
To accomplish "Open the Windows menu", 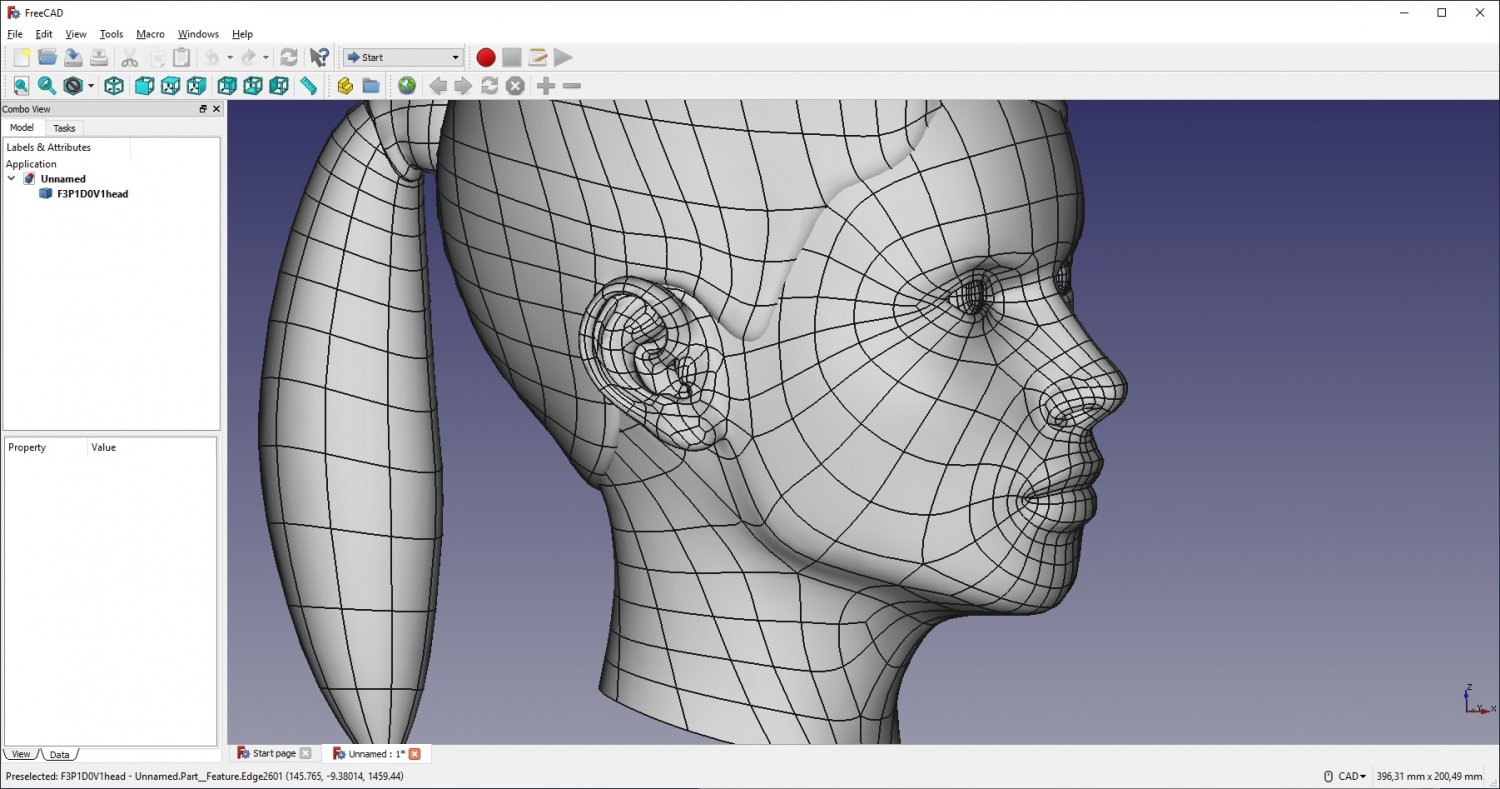I will tap(198, 34).
